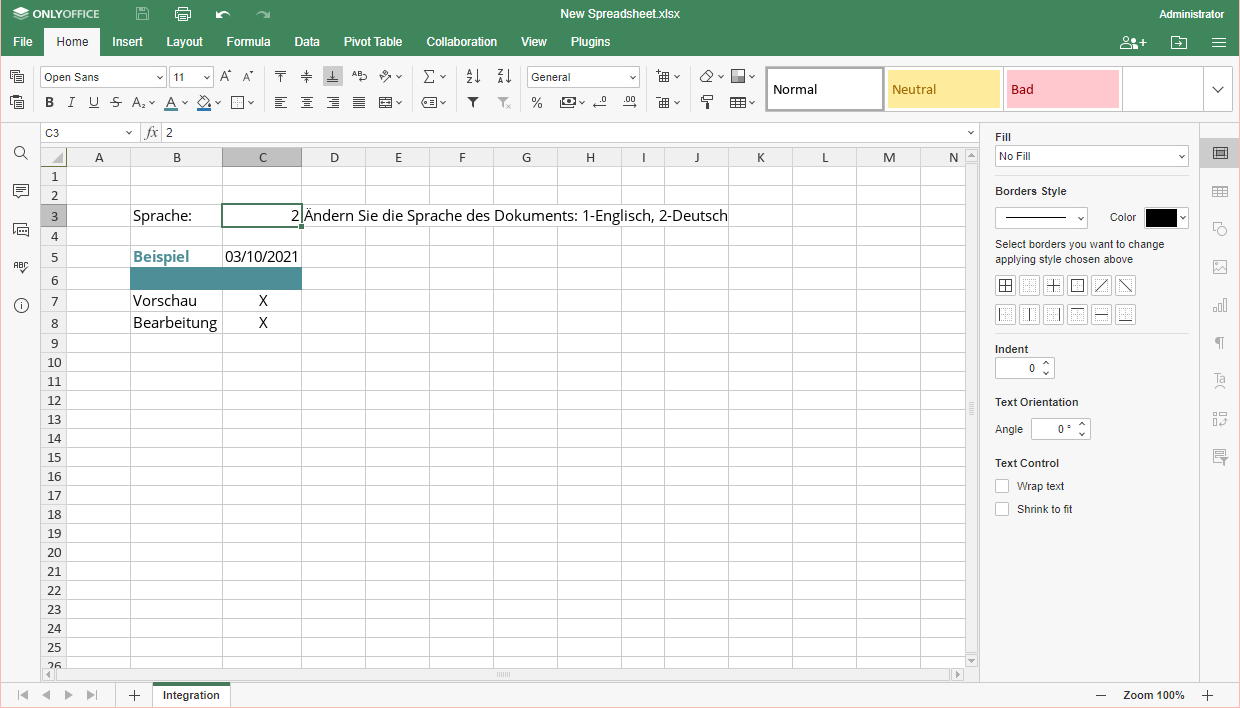This screenshot has height=708, width=1240.
Task: Click the Italic formatting icon
Action: pos(71,102)
